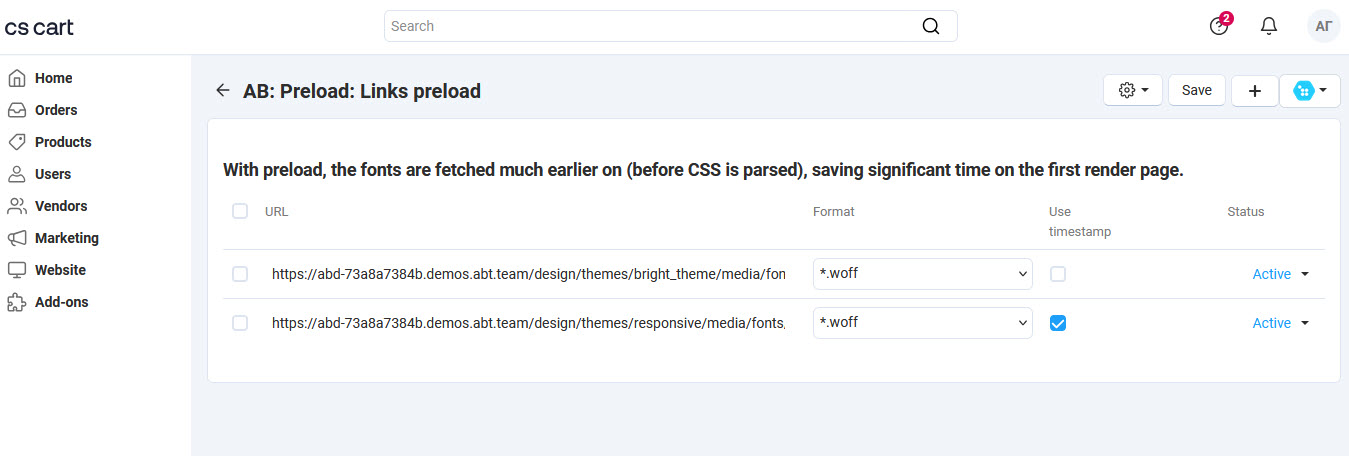Image resolution: width=1349 pixels, height=456 pixels.
Task: Open Format dropdown for responsive row
Action: pos(922,323)
